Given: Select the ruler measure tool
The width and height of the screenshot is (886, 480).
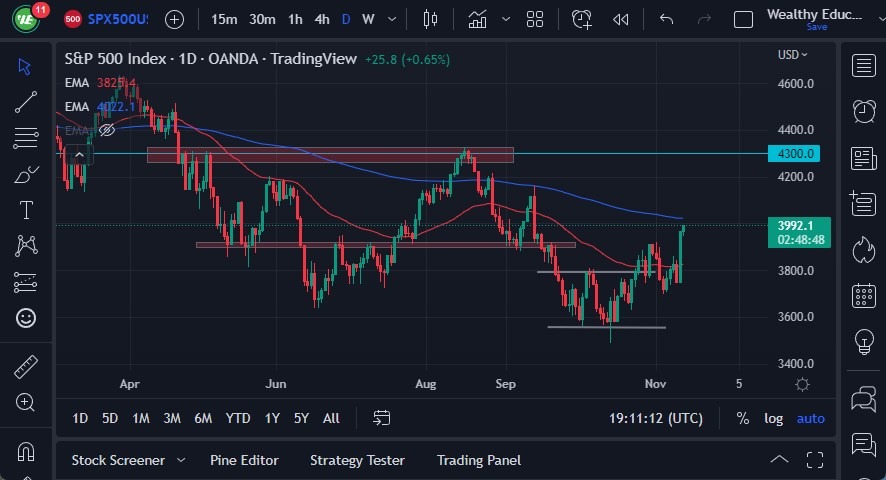Looking at the screenshot, I should click(26, 367).
